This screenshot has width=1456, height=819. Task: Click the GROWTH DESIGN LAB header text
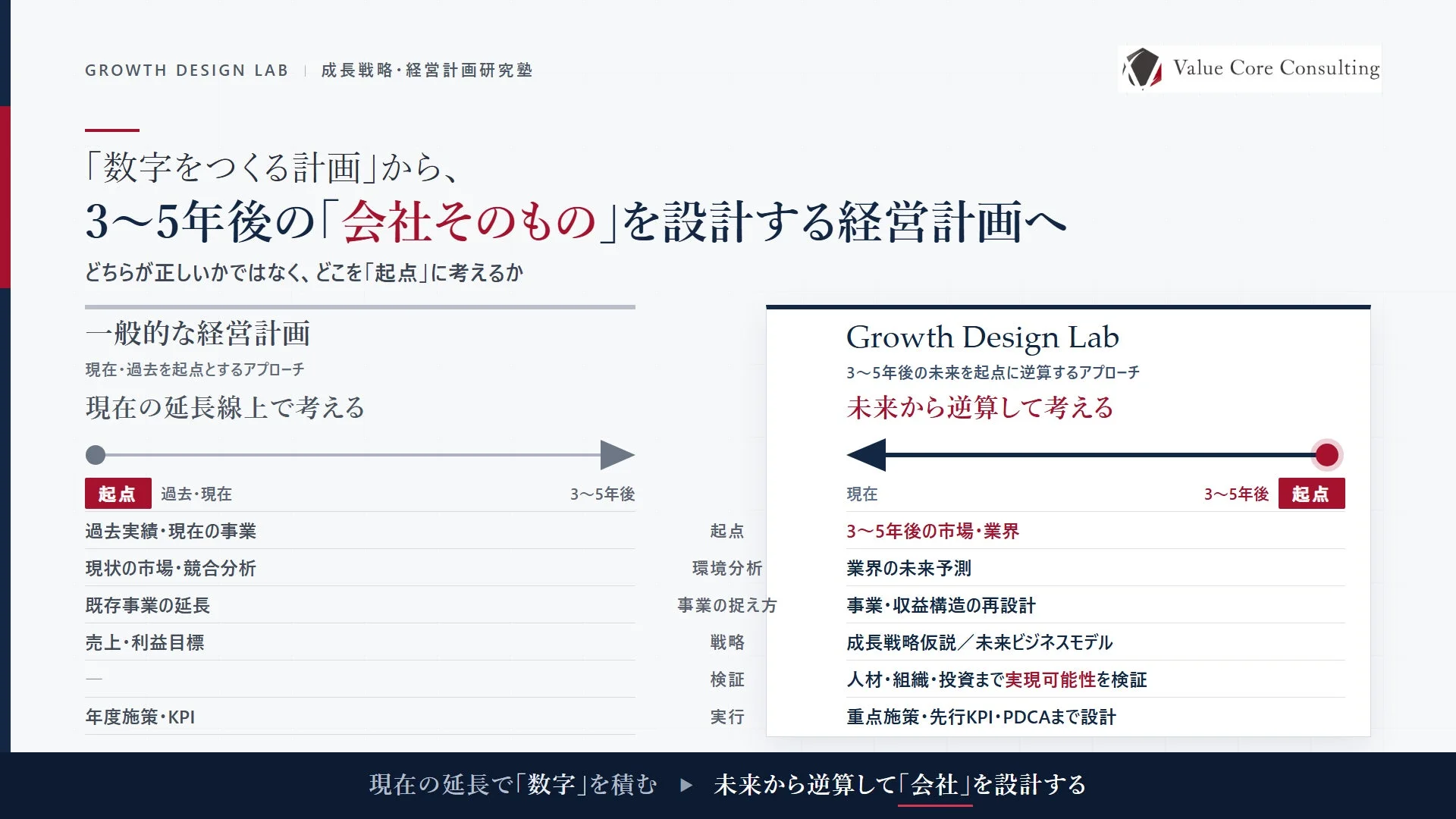click(x=187, y=71)
